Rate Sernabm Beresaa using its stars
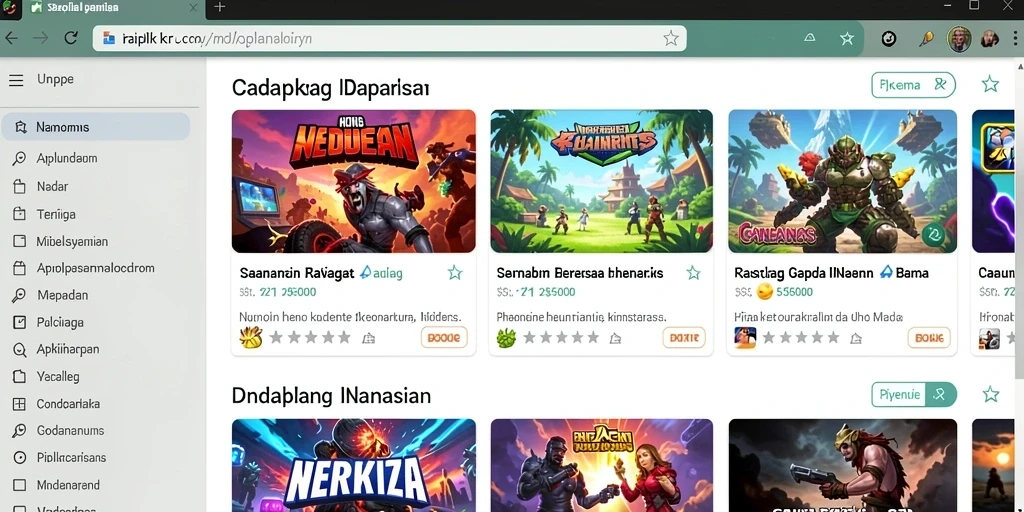Viewport: 1024px width, 512px height. pyautogui.click(x=561, y=338)
